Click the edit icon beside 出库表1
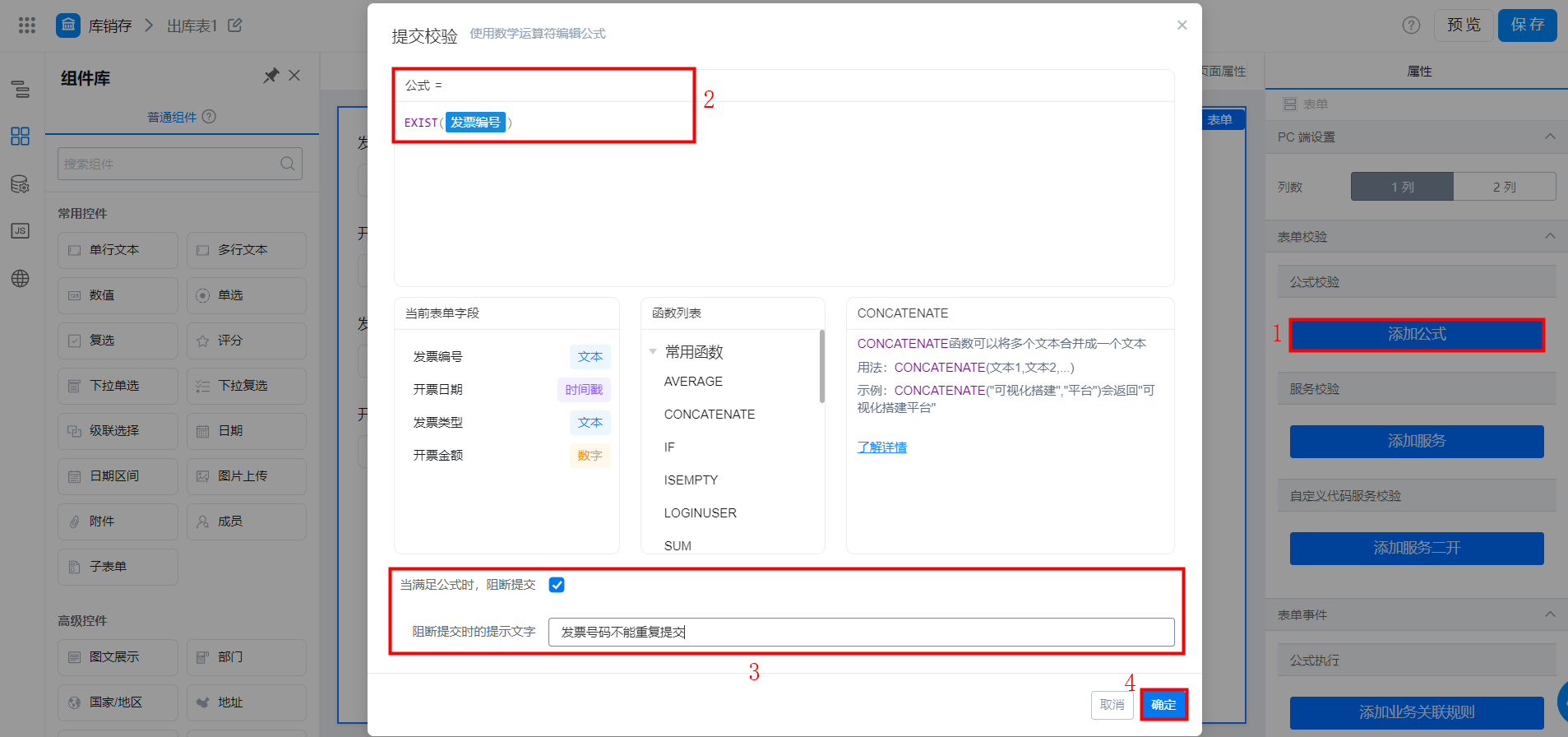Screen dimensions: 1568x737 pos(235,25)
